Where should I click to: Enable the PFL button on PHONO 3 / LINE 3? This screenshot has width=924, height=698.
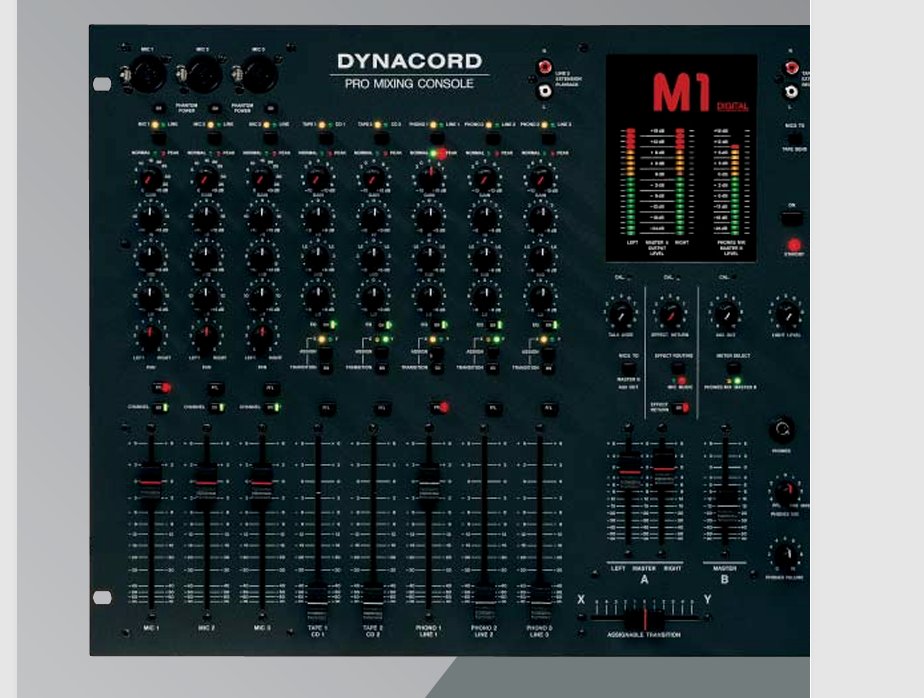coord(549,407)
